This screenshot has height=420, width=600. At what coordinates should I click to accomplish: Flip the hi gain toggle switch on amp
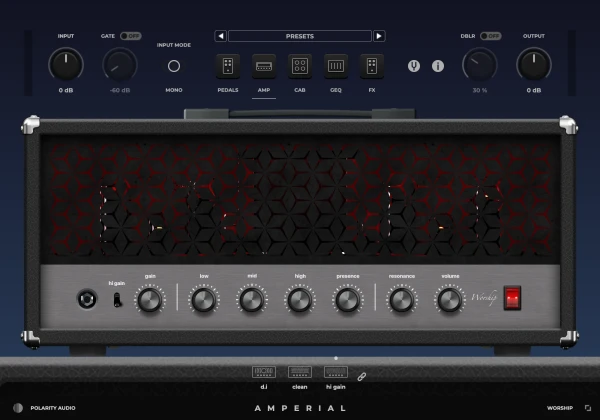click(117, 300)
